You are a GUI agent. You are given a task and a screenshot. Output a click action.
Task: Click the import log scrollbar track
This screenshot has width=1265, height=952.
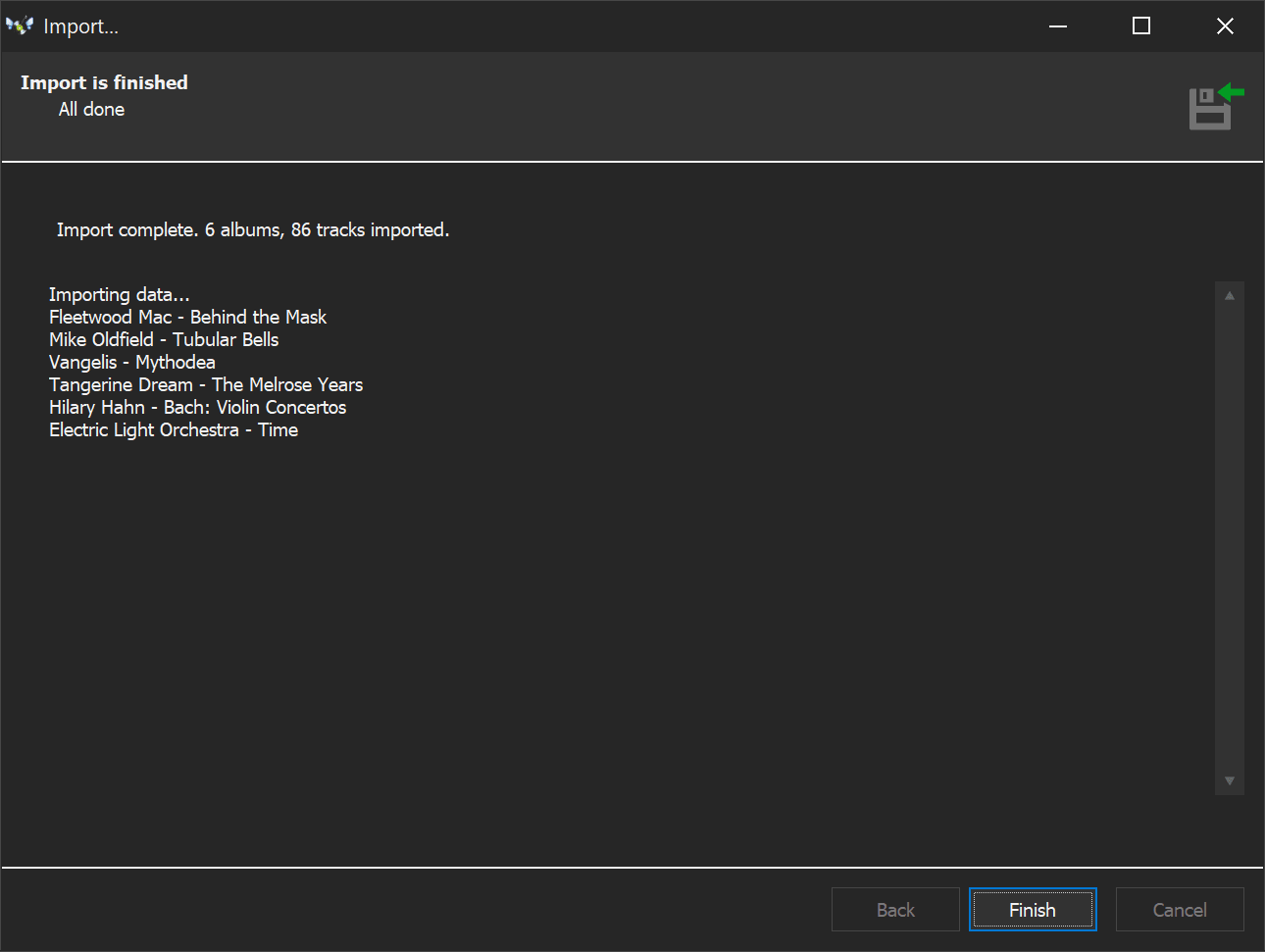1229,539
